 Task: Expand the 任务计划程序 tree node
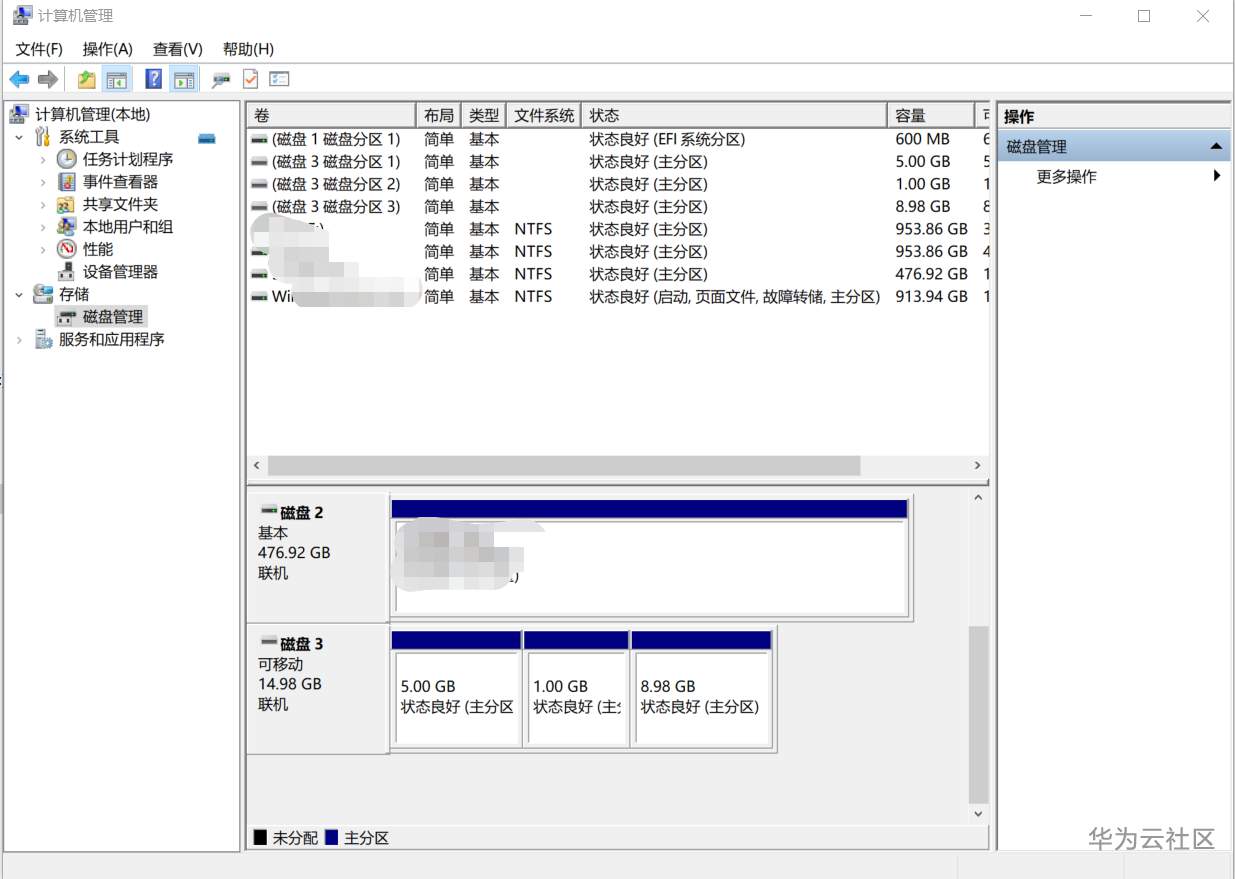43,159
